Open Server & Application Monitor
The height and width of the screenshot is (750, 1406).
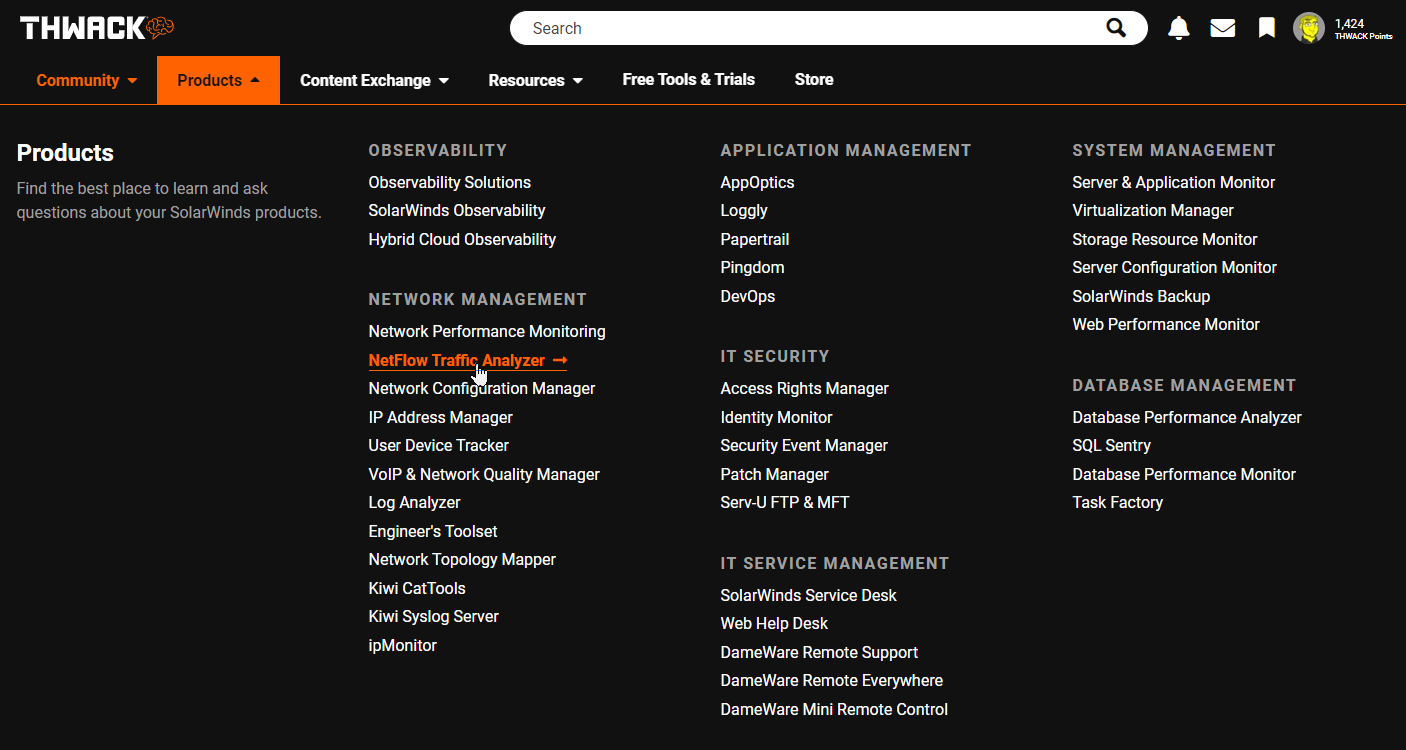tap(1173, 182)
